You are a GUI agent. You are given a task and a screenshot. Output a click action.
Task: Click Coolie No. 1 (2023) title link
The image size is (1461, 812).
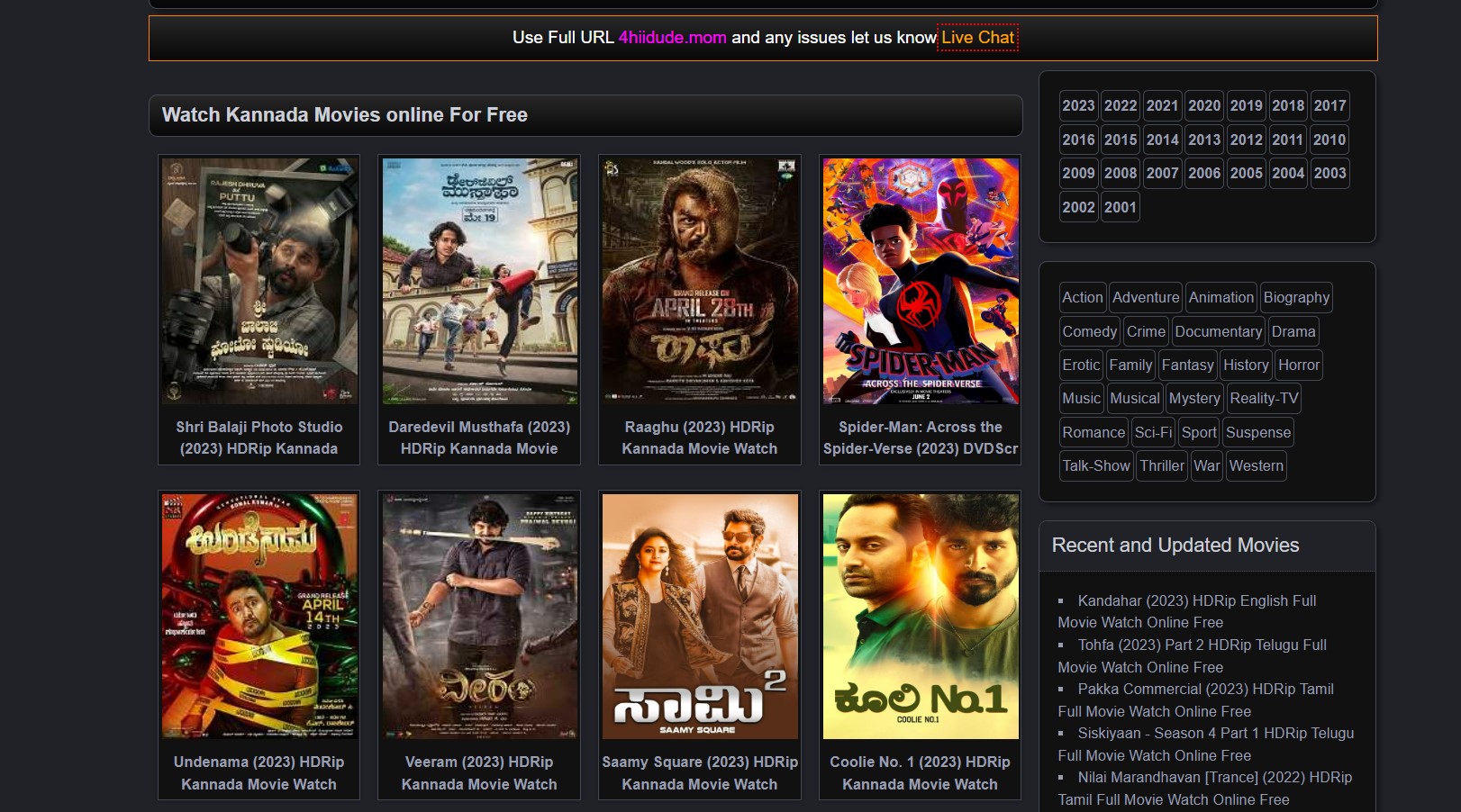tap(921, 772)
